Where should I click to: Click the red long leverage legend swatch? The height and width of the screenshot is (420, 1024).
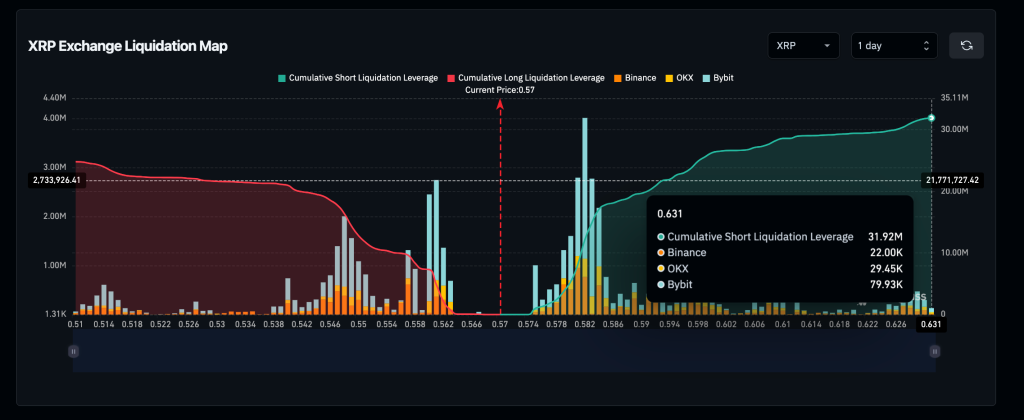click(451, 77)
